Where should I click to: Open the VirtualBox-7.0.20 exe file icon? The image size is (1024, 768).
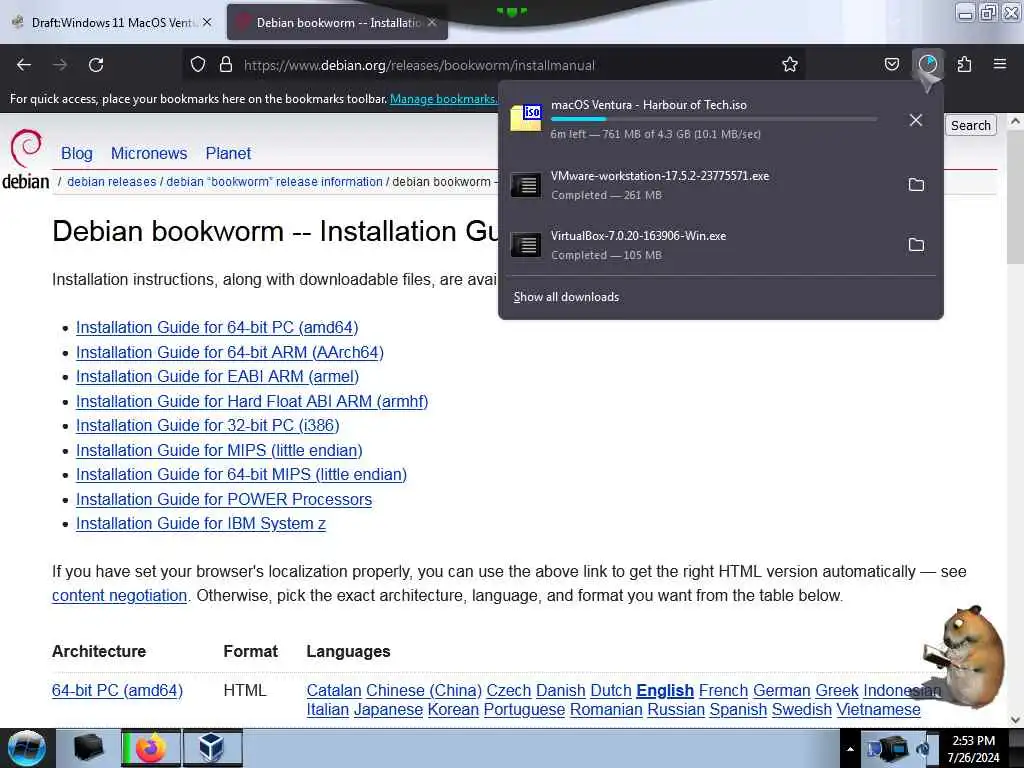[x=526, y=245]
